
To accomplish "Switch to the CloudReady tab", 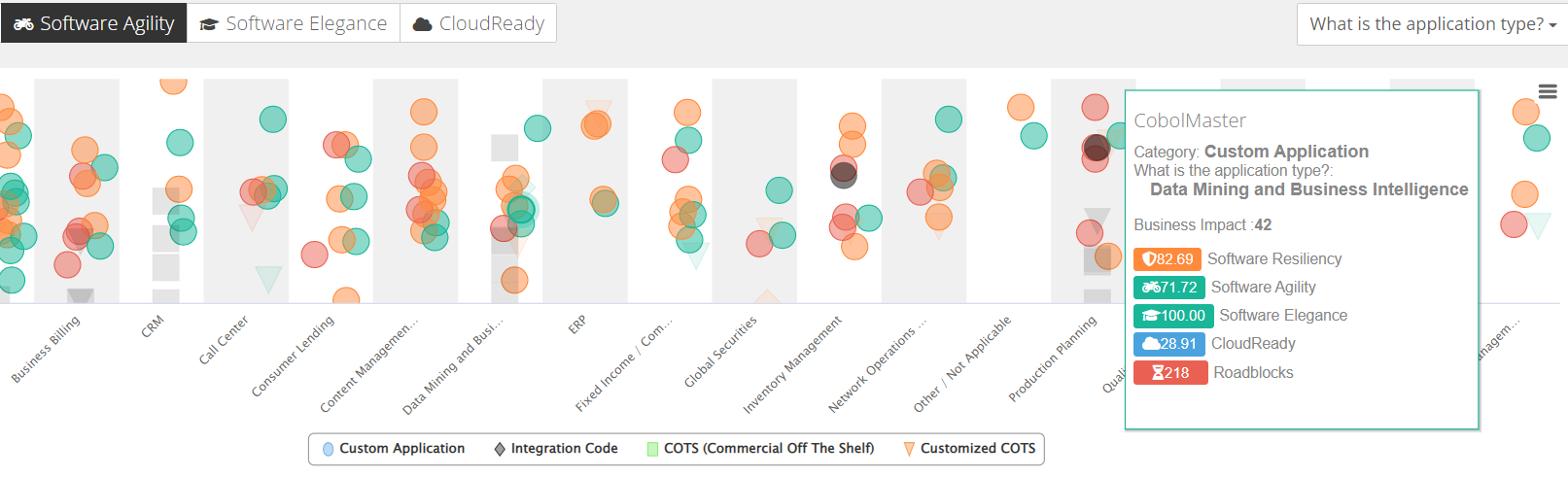I will 478,23.
